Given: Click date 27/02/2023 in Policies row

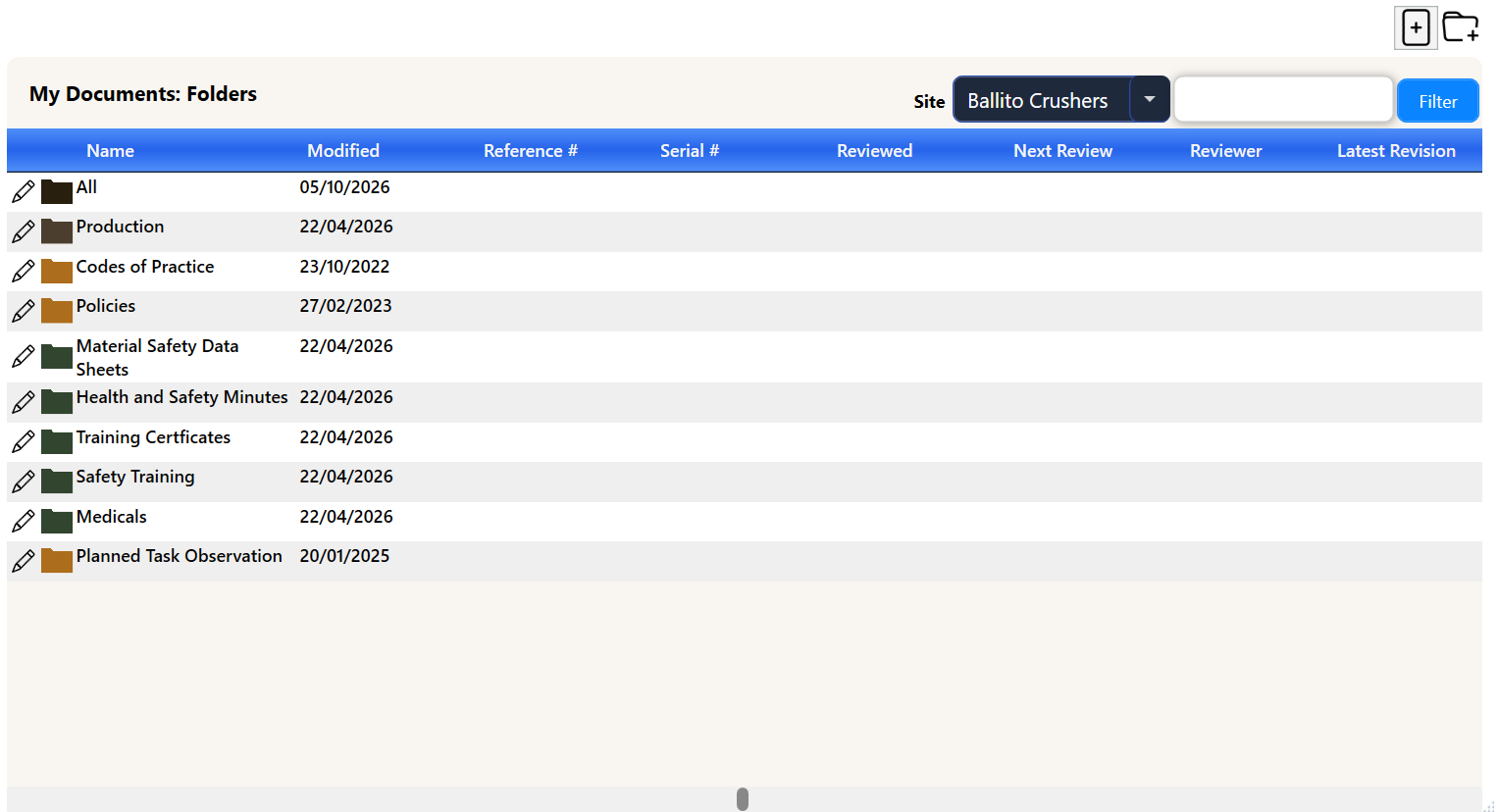Looking at the screenshot, I should click(345, 306).
